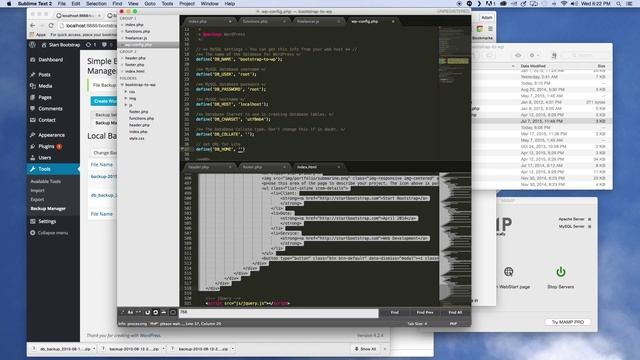Toggle reverse direction find option
640x360 pixels.
[147, 312]
